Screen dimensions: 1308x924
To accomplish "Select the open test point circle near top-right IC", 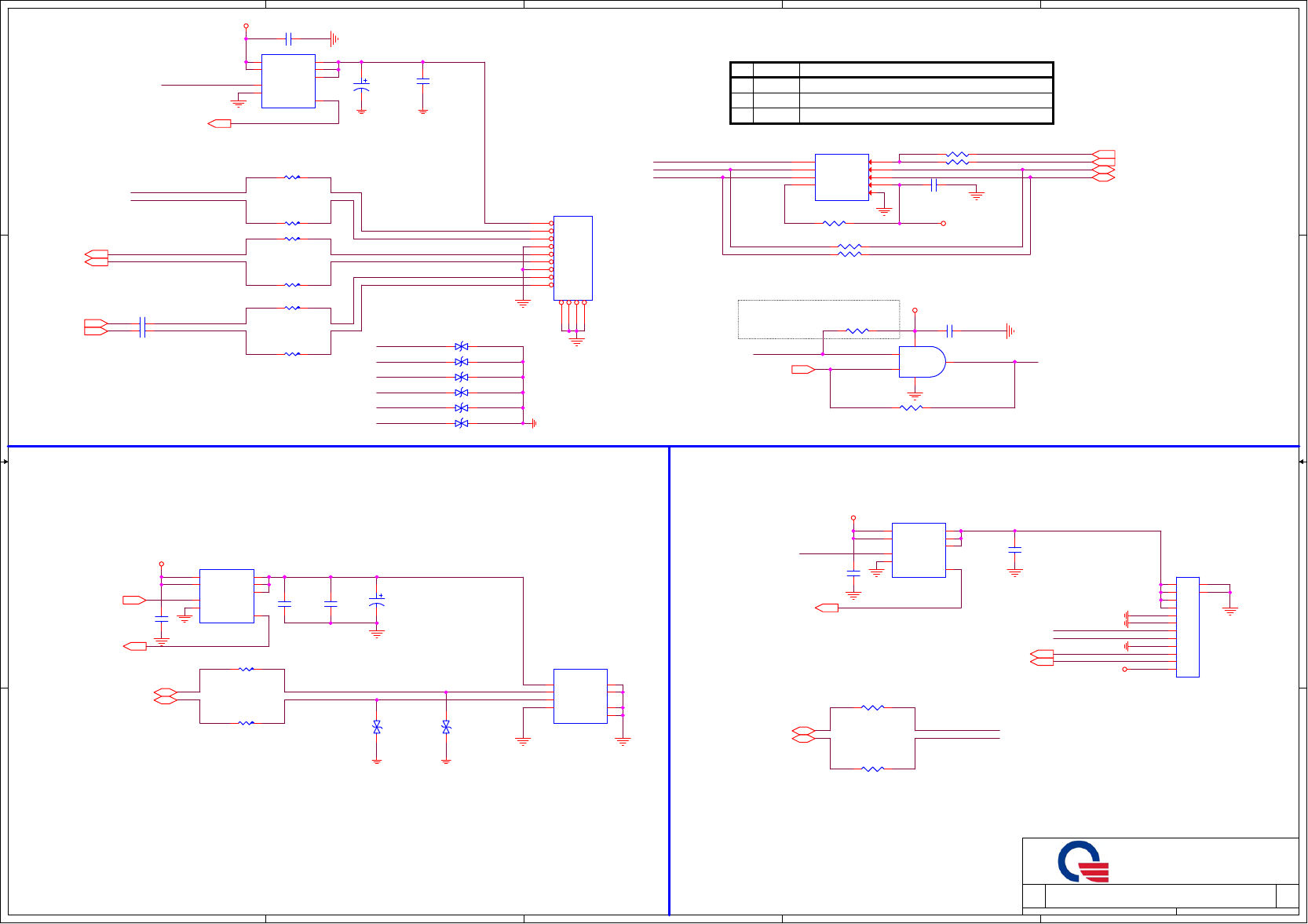I will [x=944, y=224].
